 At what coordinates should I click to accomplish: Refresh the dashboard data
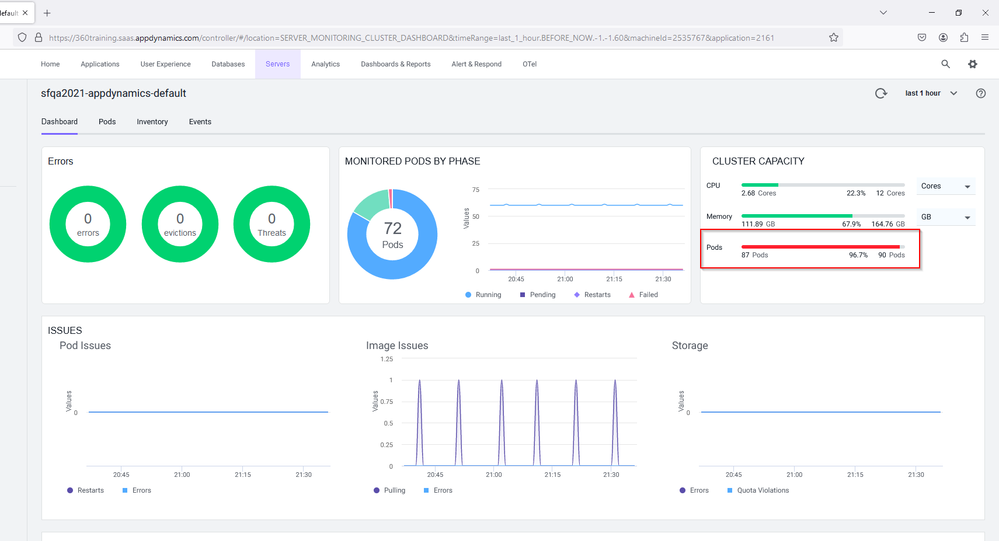click(x=881, y=93)
